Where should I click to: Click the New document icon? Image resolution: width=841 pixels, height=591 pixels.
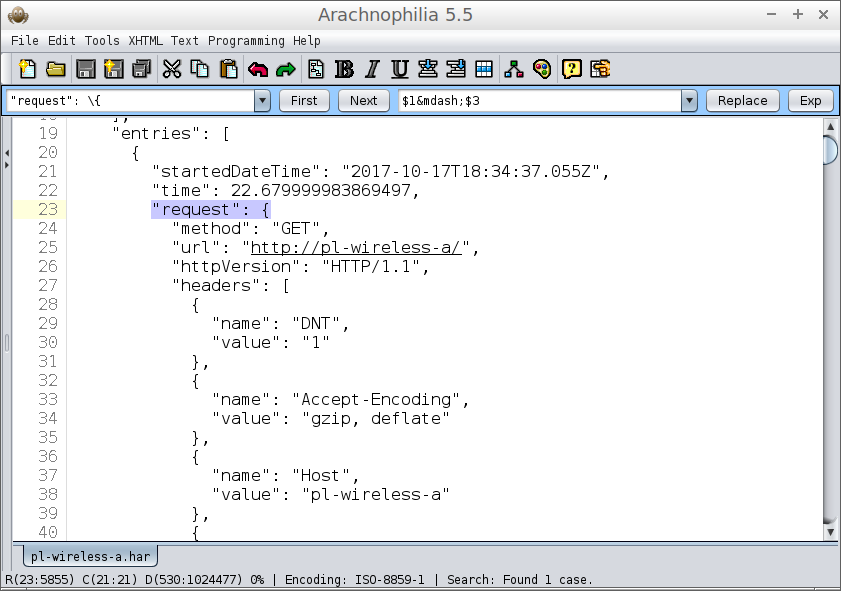(x=27, y=69)
